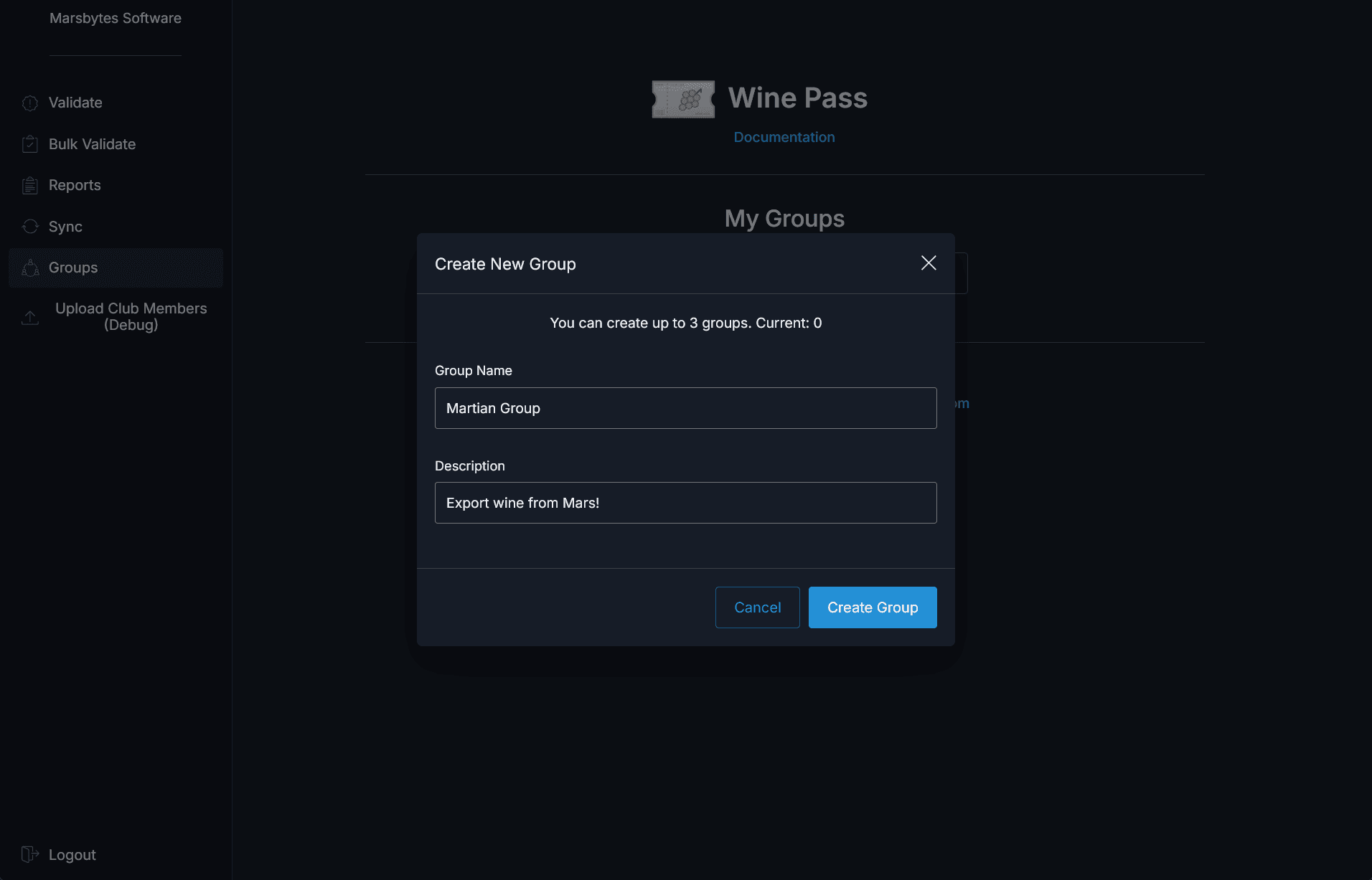1372x880 pixels.
Task: Click the Bulk Validate clipboard icon
Action: click(30, 144)
